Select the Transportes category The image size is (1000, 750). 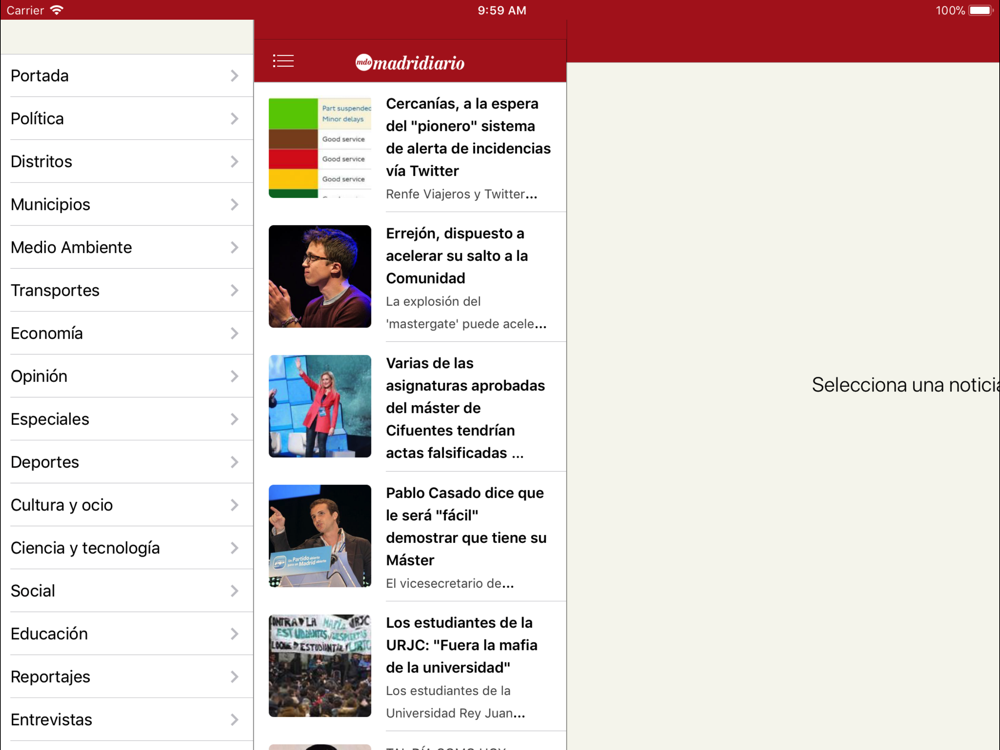(x=55, y=291)
